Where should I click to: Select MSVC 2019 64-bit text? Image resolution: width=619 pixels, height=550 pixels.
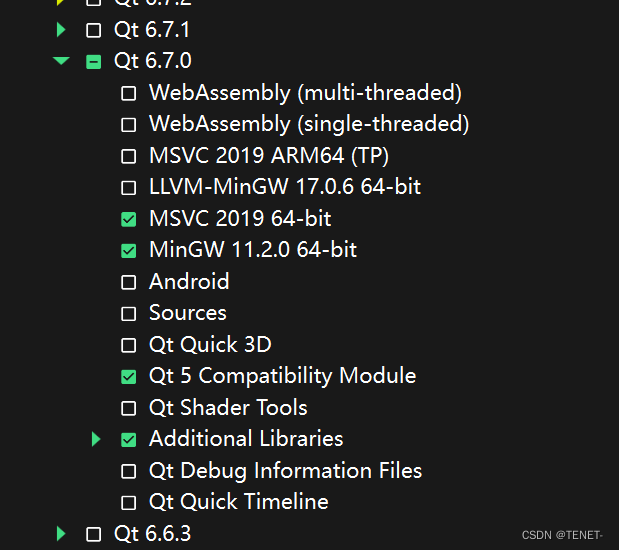click(x=240, y=218)
